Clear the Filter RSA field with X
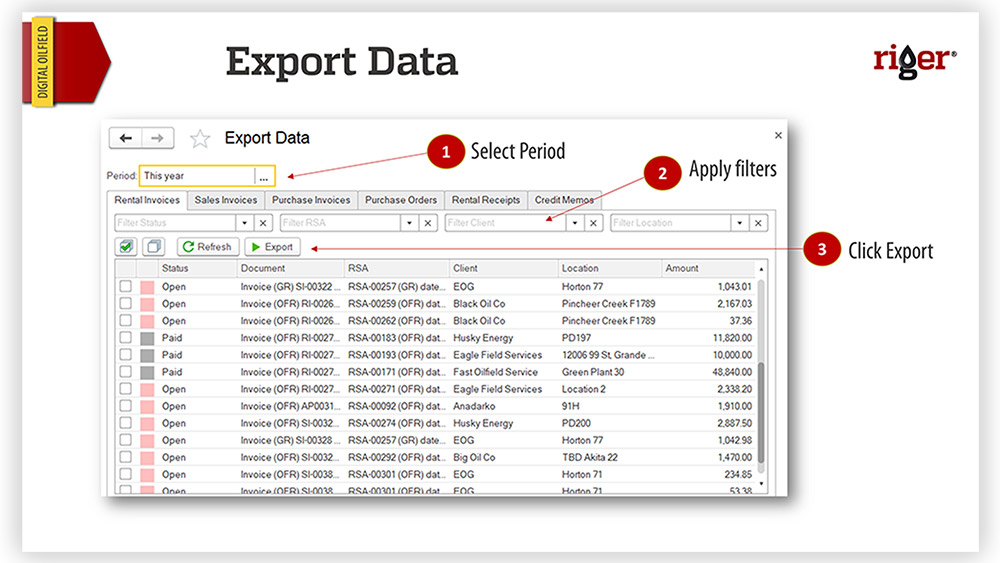This screenshot has height=563, width=1000. click(x=428, y=223)
